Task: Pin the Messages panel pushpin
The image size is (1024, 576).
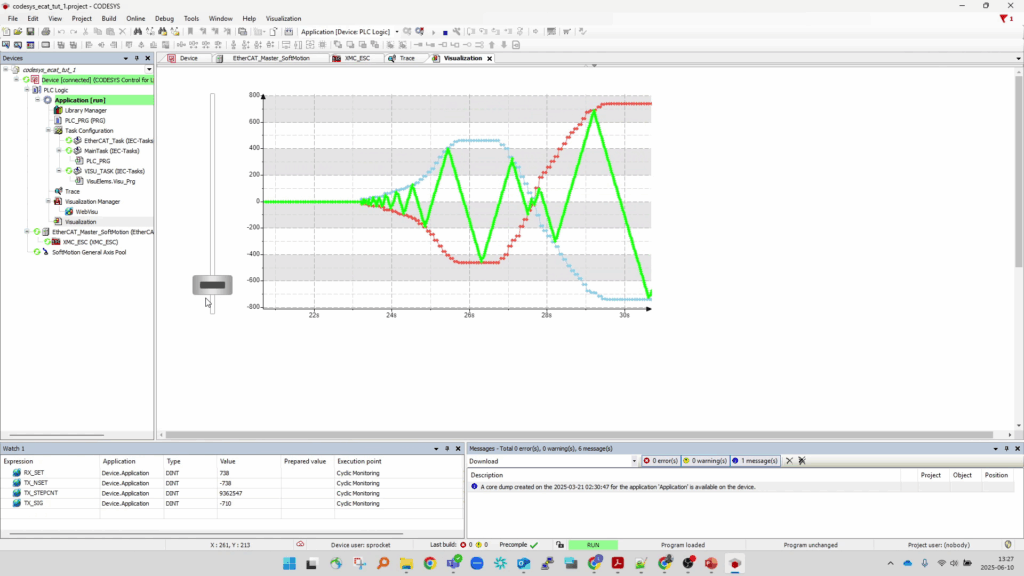Action: (1006, 449)
